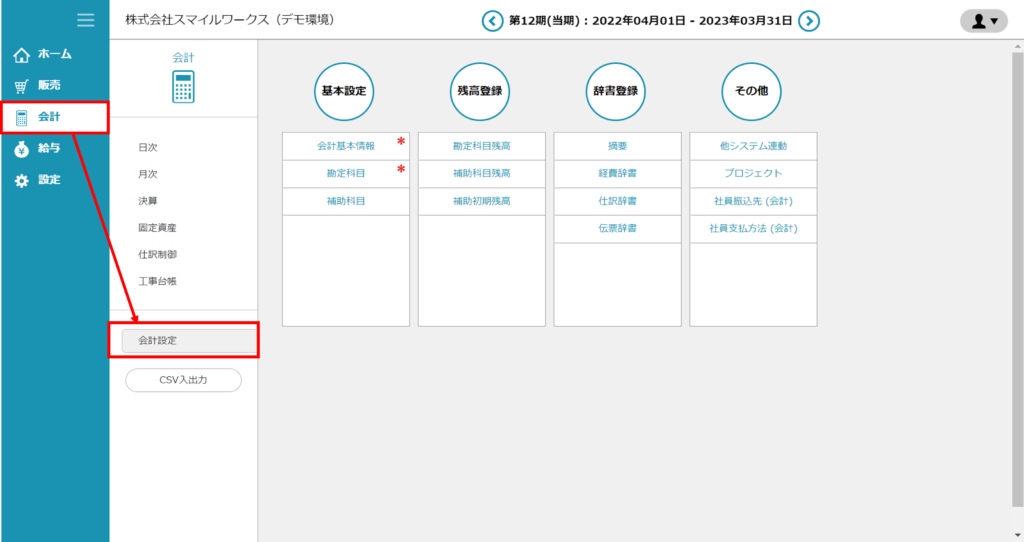Go to previous fiscal period arrow
This screenshot has height=542, width=1024.
click(x=492, y=21)
